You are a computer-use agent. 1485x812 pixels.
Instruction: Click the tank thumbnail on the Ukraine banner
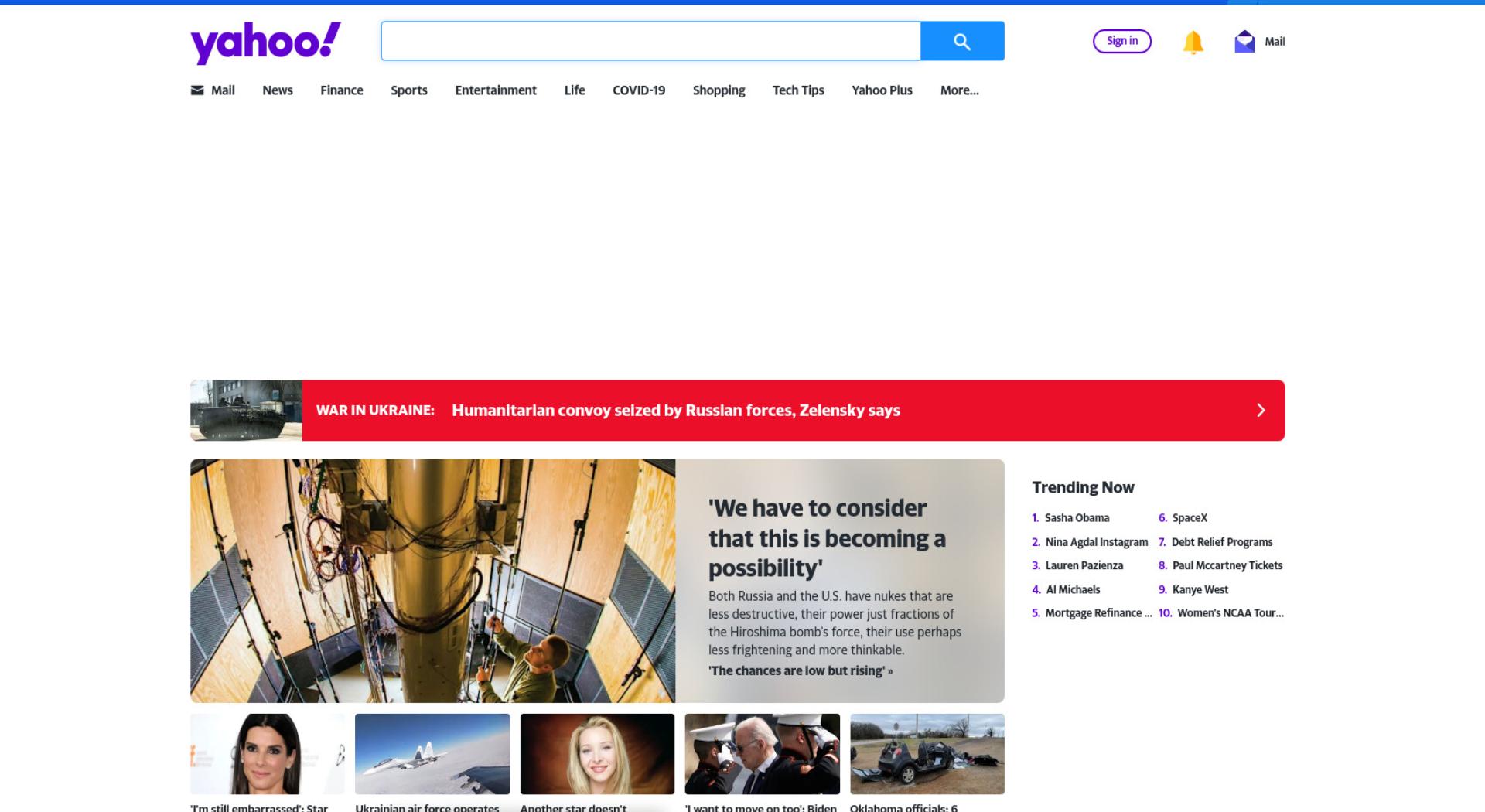(246, 410)
